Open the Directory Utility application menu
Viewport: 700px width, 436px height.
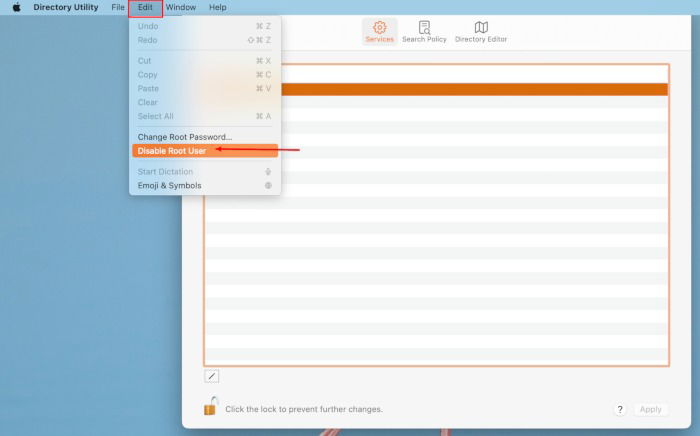pyautogui.click(x=66, y=7)
